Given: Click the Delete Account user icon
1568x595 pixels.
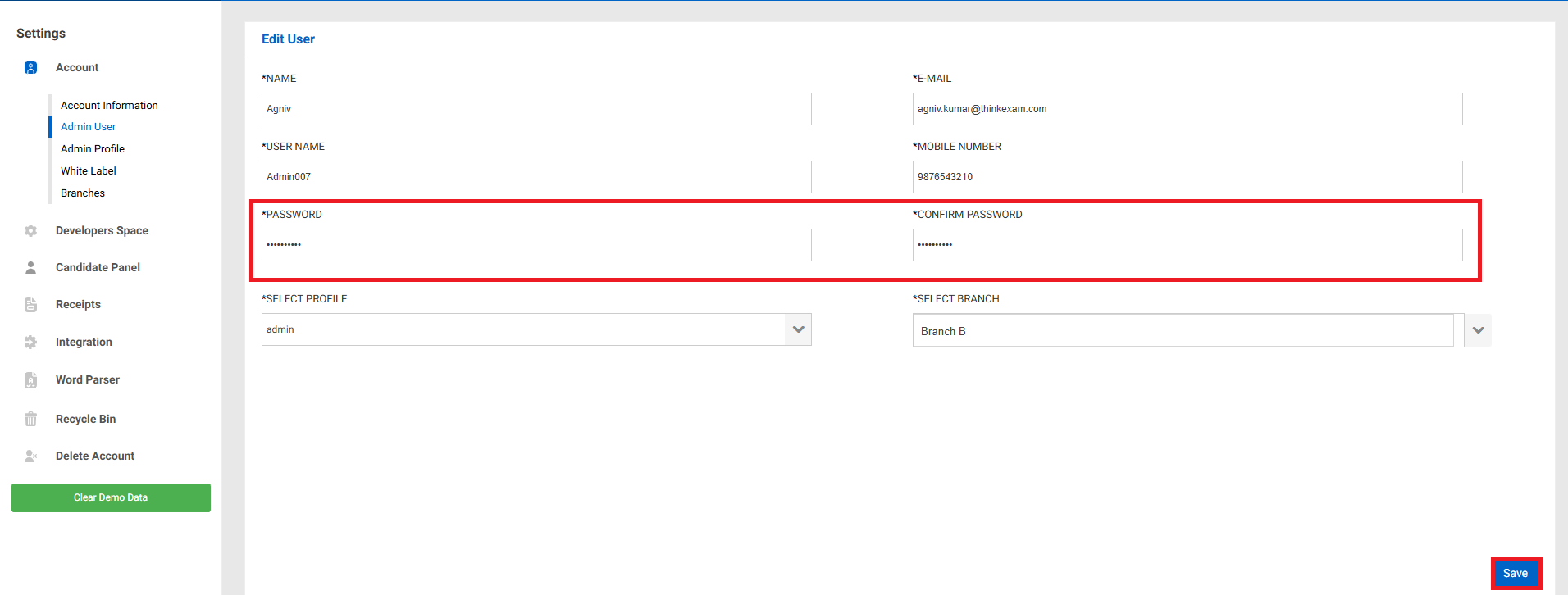Looking at the screenshot, I should tap(30, 456).
